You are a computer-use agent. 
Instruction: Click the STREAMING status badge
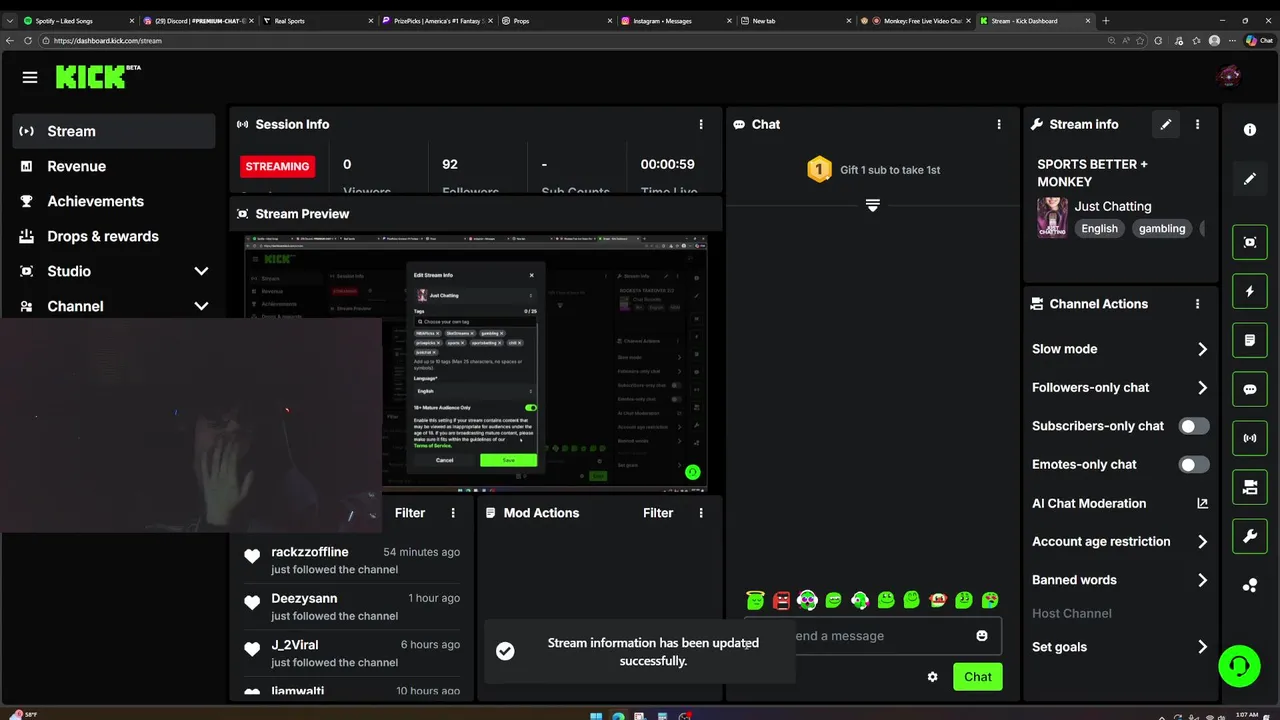pos(277,166)
